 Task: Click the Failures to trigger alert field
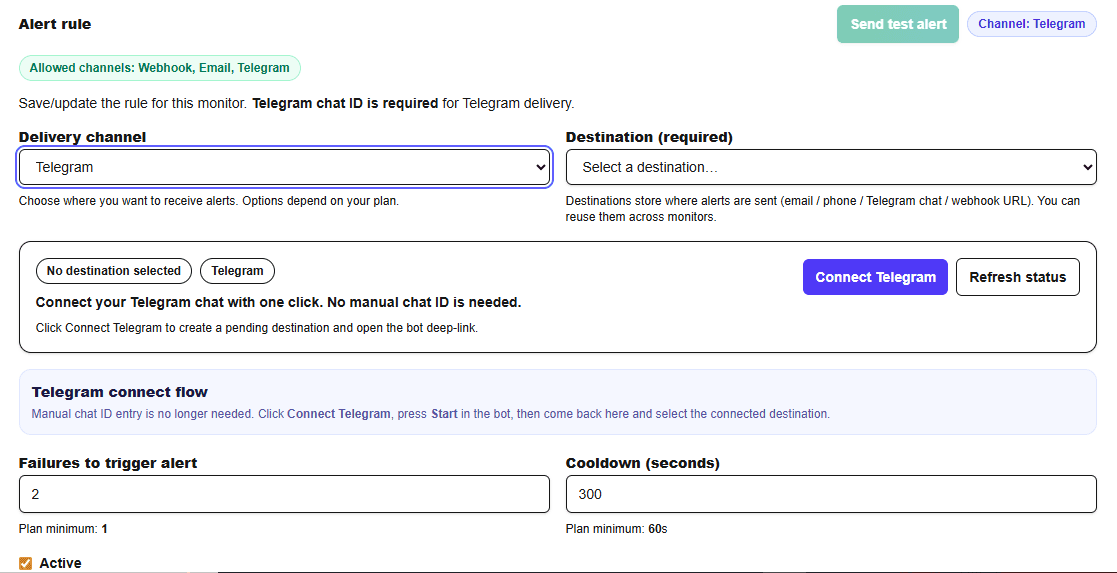(284, 494)
